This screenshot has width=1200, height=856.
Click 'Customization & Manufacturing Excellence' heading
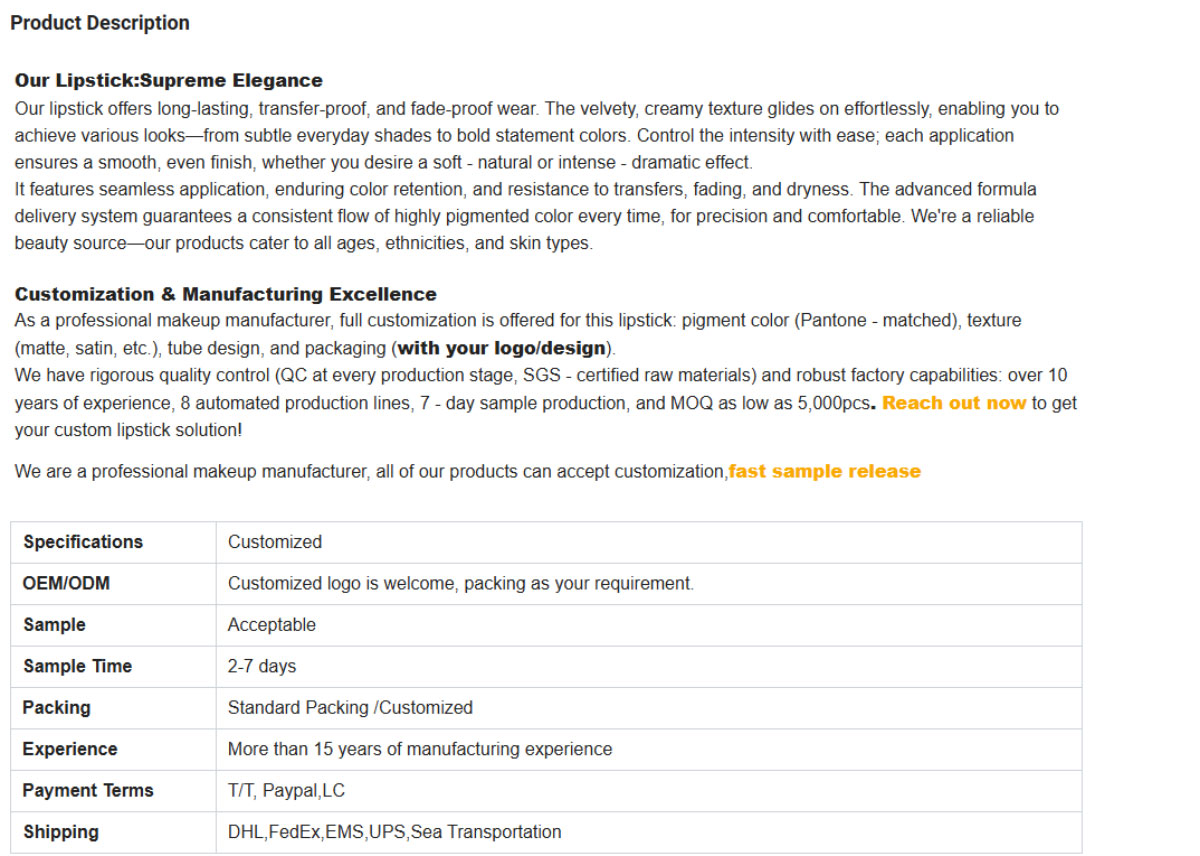tap(226, 294)
